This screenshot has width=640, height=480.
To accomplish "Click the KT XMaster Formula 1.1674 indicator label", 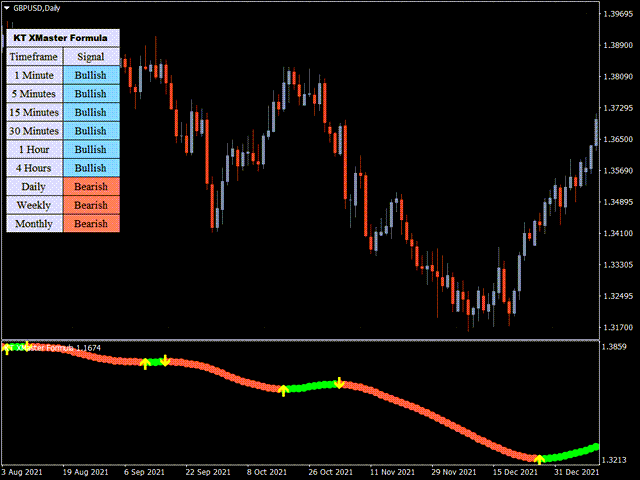I will [x=52, y=348].
